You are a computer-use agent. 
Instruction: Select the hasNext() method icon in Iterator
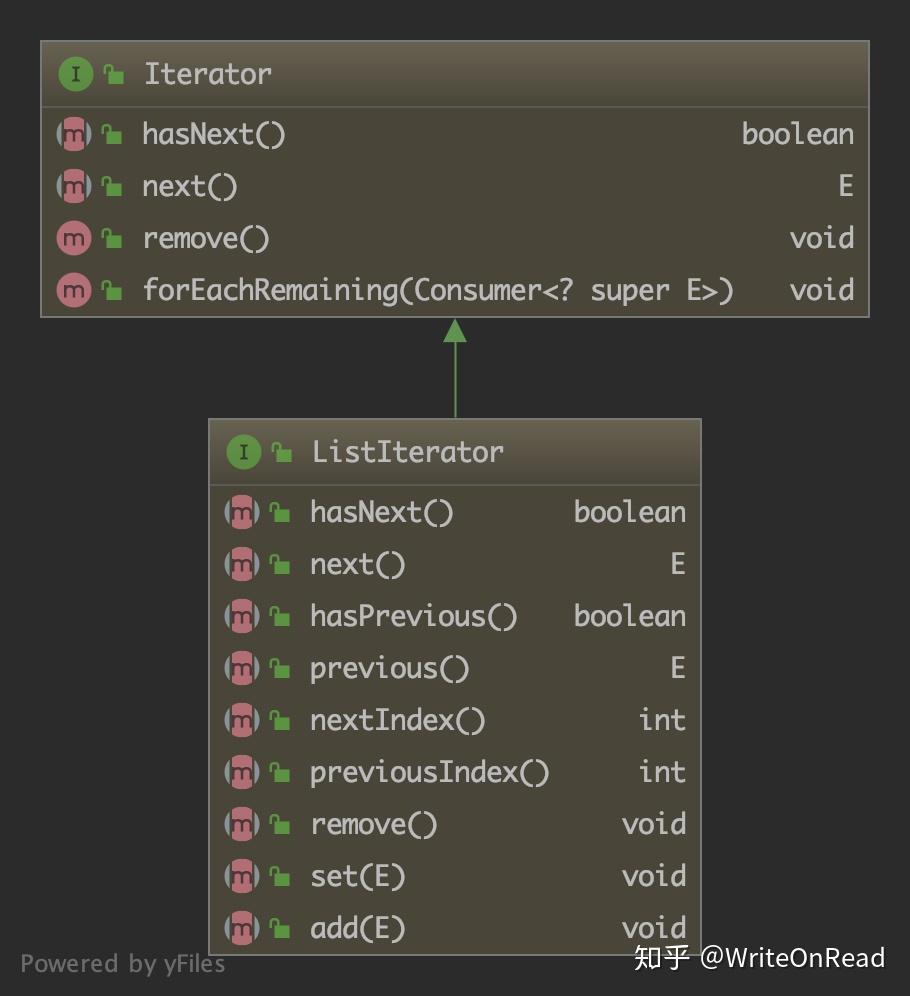[x=72, y=134]
